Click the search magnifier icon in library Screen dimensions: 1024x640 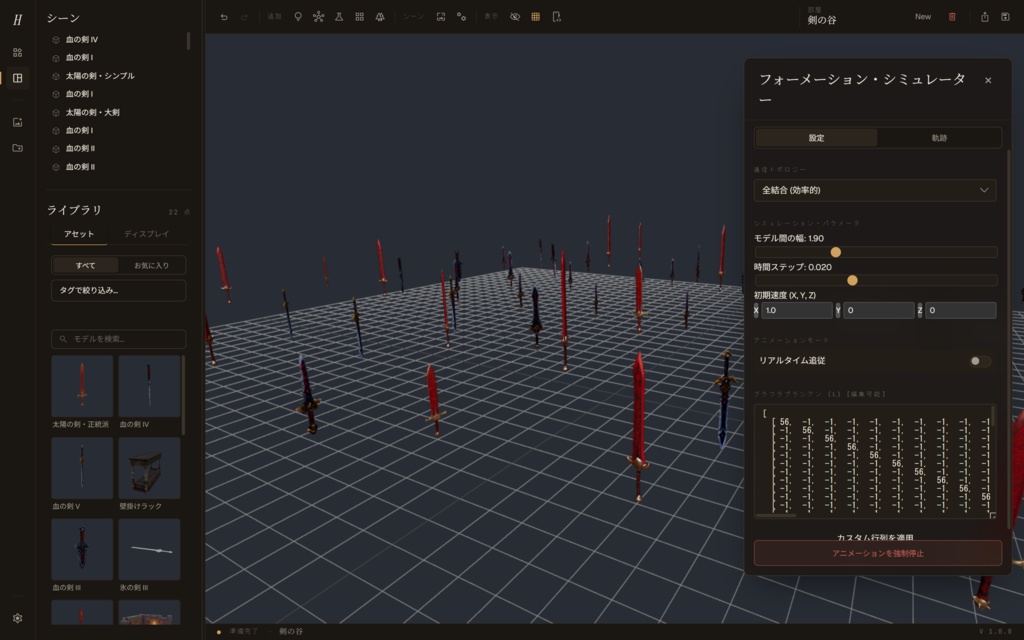pos(63,339)
